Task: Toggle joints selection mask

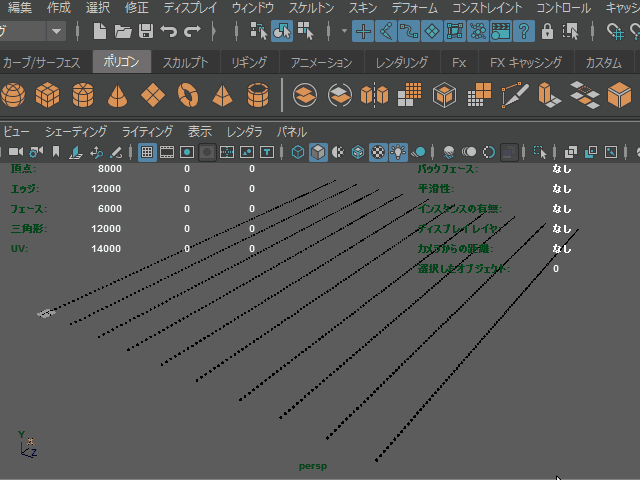Action: tap(386, 31)
